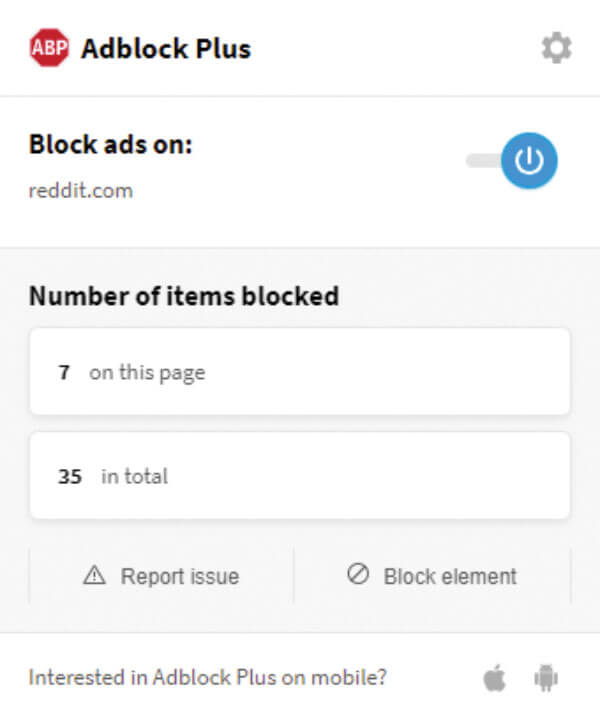The image size is (600, 720).
Task: Click the "in total" counter card
Action: pos(300,476)
